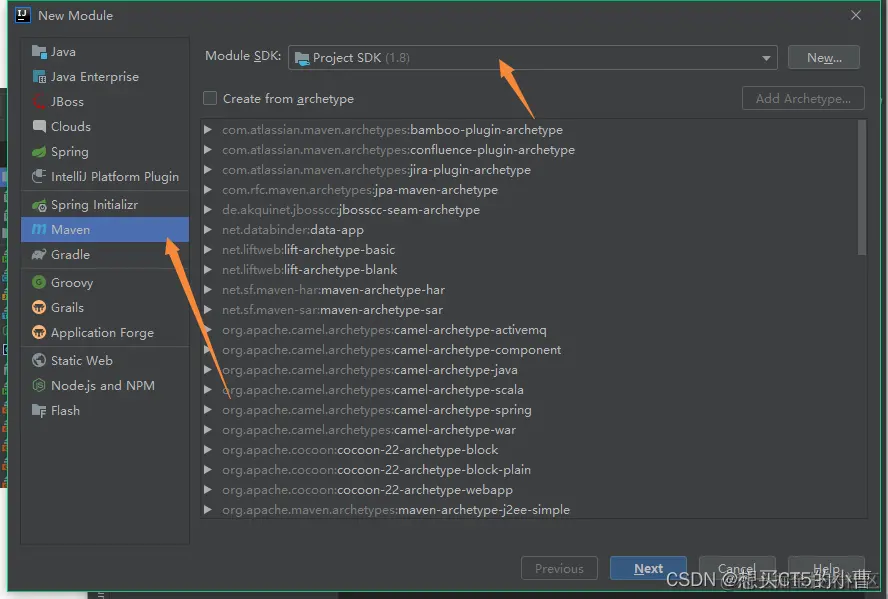Click the Java Enterprise icon
This screenshot has width=888, height=599.
pos(39,76)
